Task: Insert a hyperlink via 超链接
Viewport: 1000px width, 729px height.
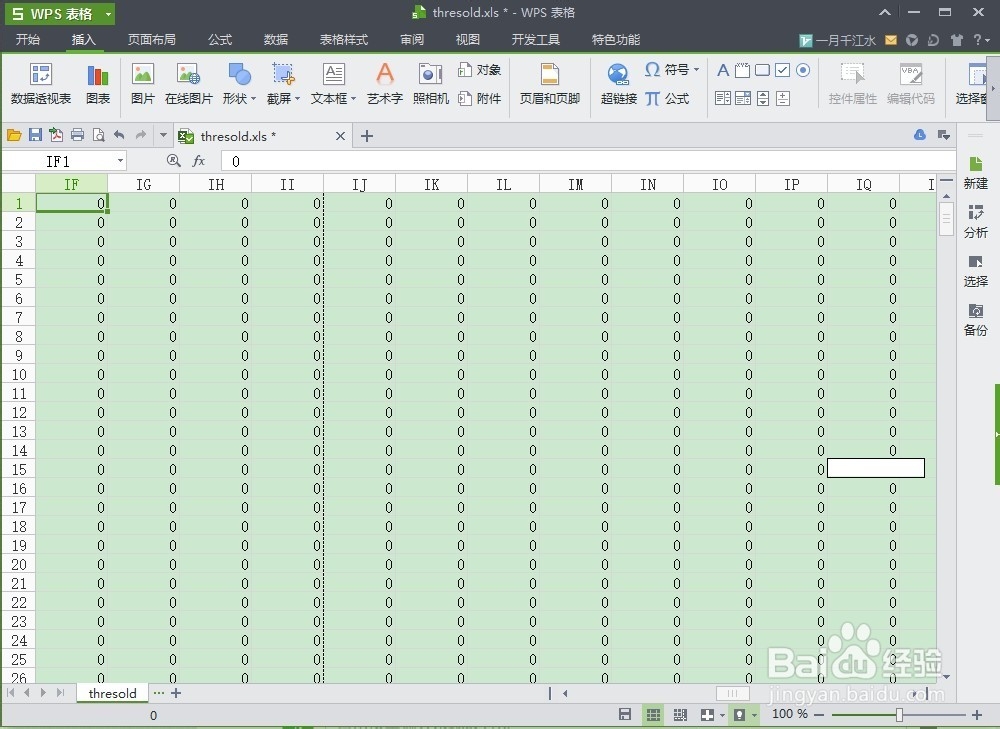Action: point(619,84)
